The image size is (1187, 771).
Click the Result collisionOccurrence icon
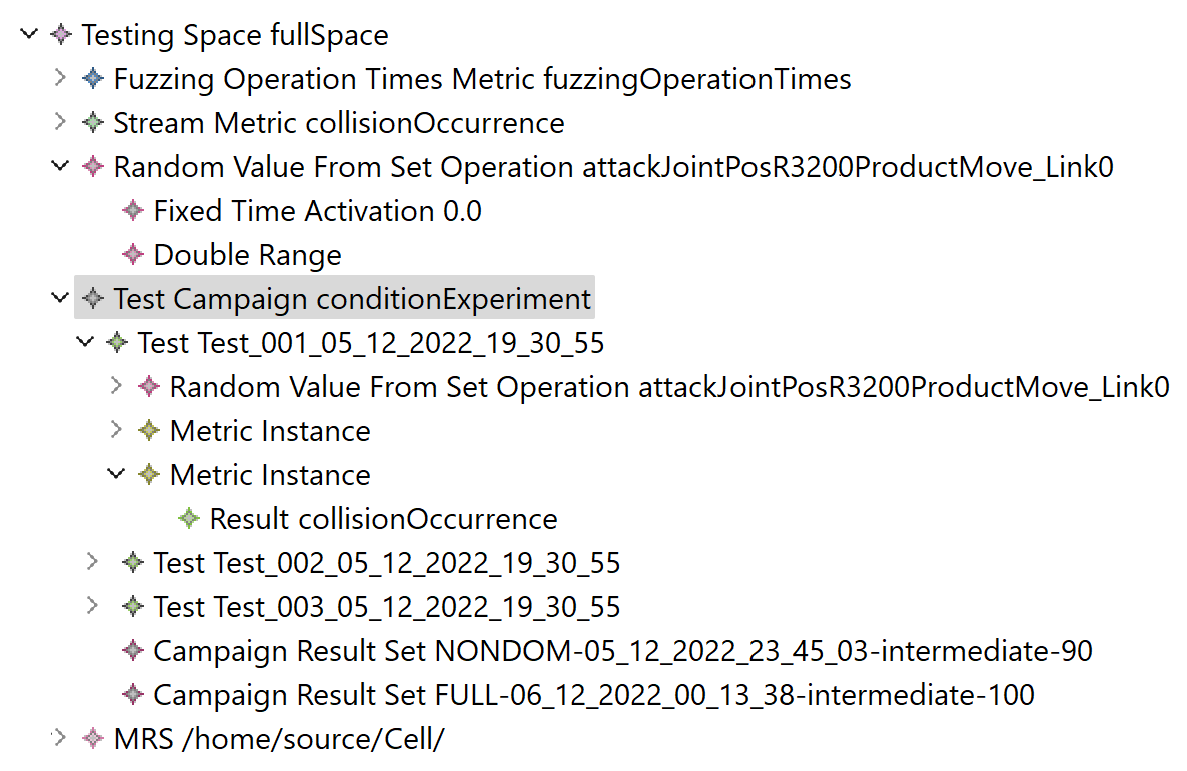click(189, 519)
